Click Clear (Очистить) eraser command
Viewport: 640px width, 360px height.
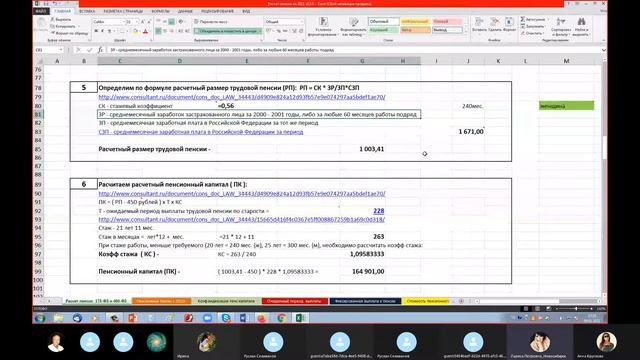[x=532, y=33]
